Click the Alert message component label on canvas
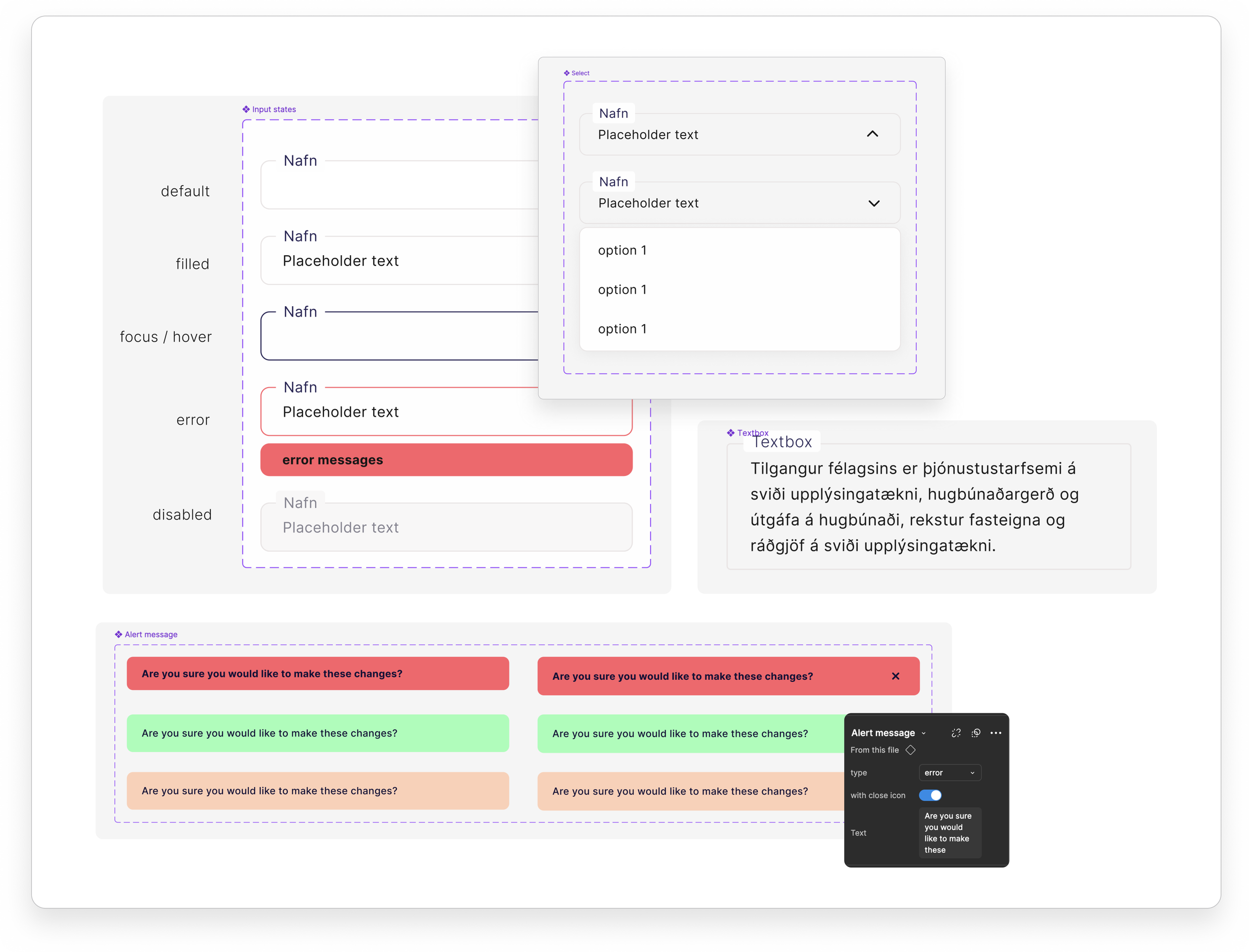The height and width of the screenshot is (952, 1249). click(151, 634)
